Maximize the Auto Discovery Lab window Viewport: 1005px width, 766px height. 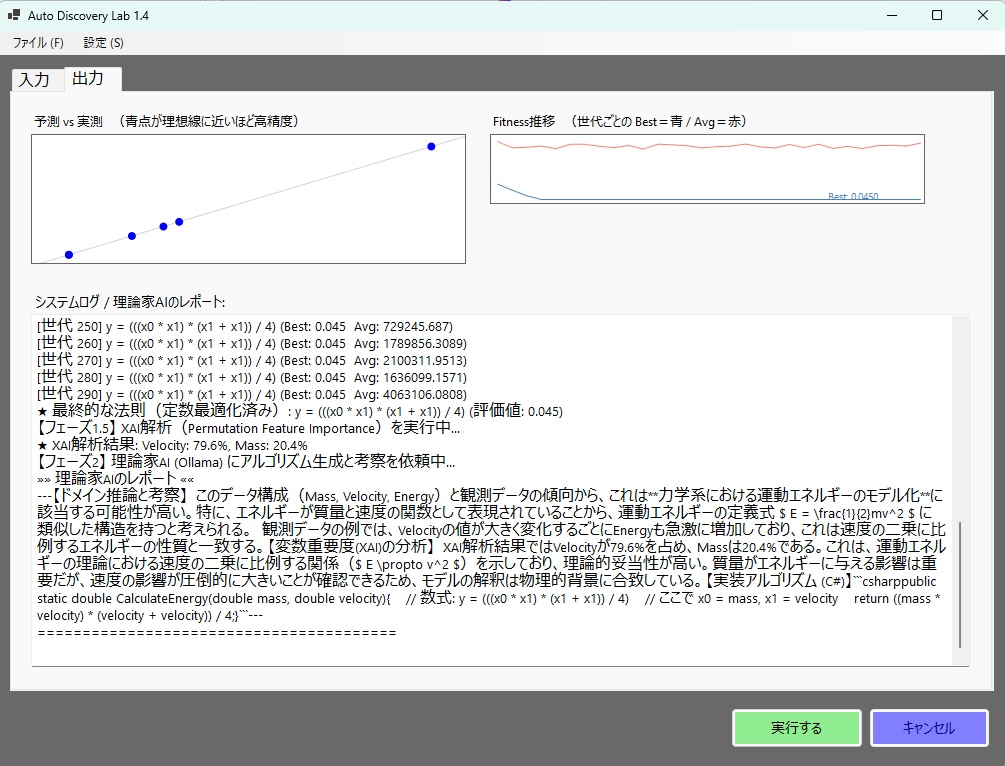(x=936, y=15)
